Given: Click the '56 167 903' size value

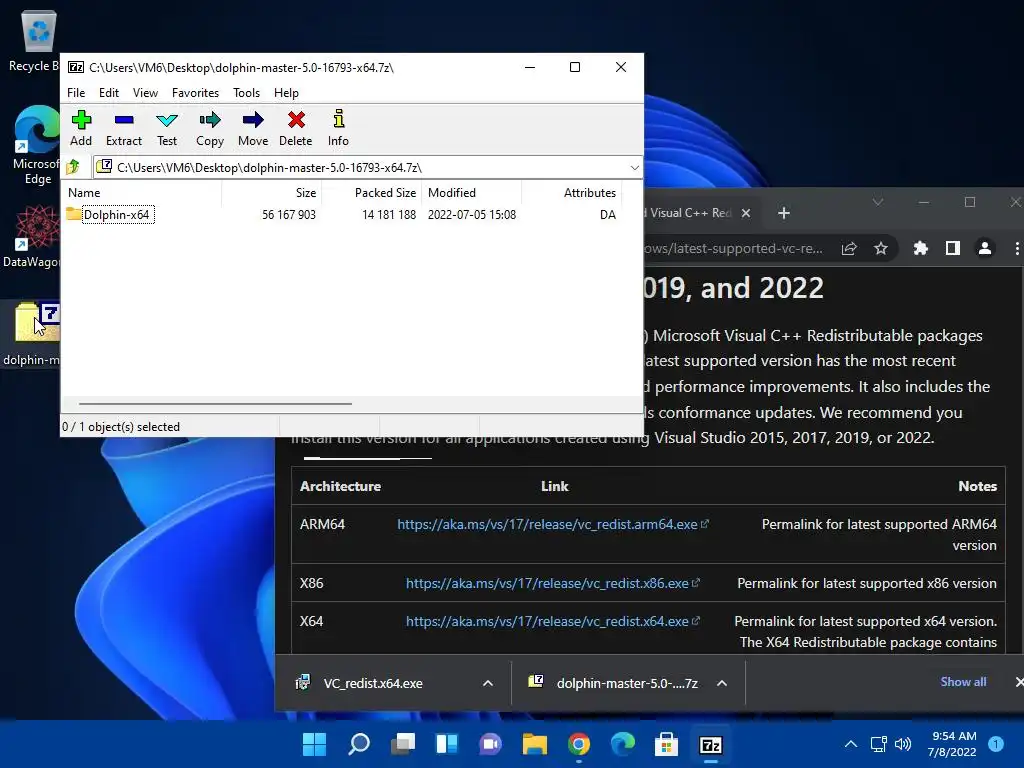Looking at the screenshot, I should pyautogui.click(x=289, y=215).
